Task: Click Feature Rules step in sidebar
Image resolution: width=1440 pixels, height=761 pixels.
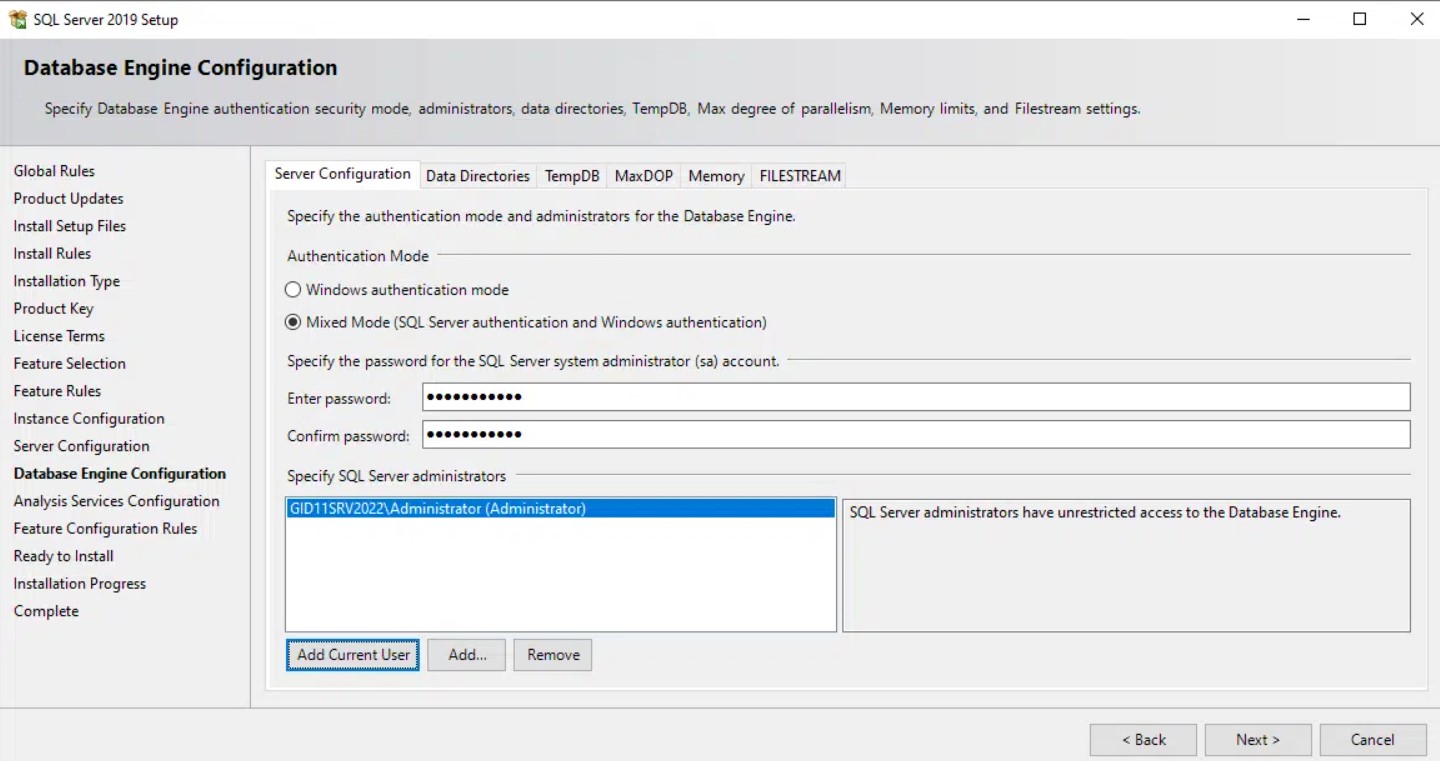Action: point(57,391)
